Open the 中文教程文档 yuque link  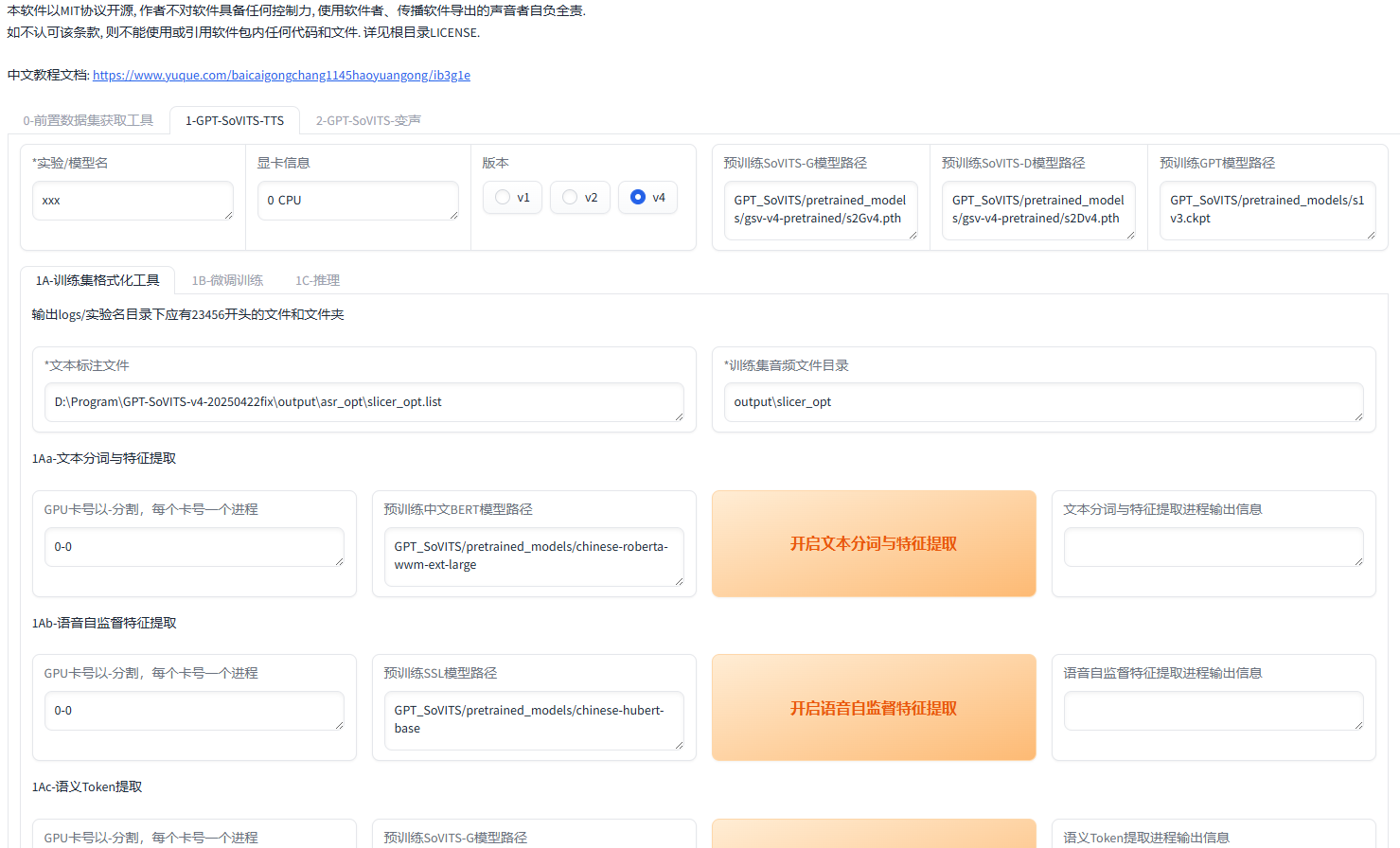[x=280, y=75]
